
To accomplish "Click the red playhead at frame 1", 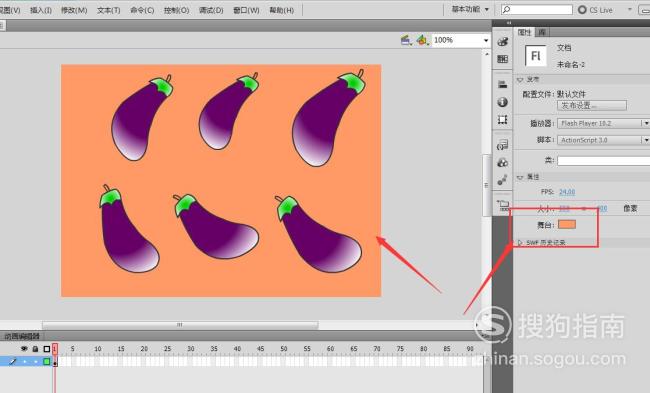I will click(55, 349).
